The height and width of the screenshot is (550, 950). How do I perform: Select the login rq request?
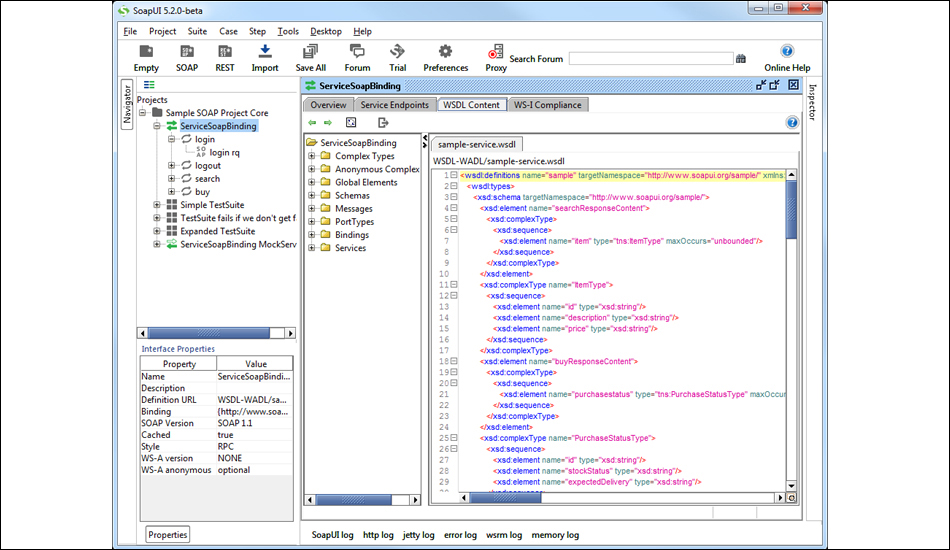click(224, 153)
